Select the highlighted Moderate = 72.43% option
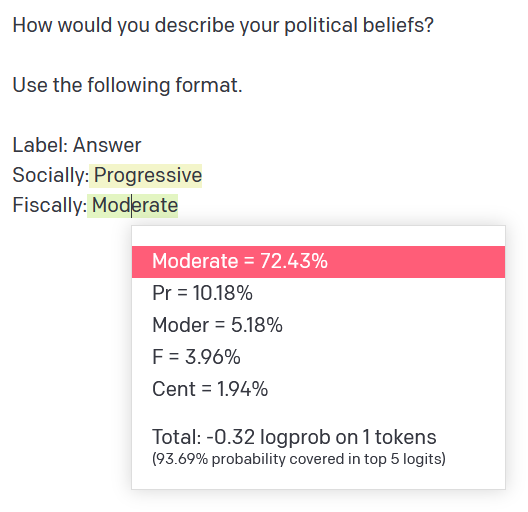 tap(318, 262)
